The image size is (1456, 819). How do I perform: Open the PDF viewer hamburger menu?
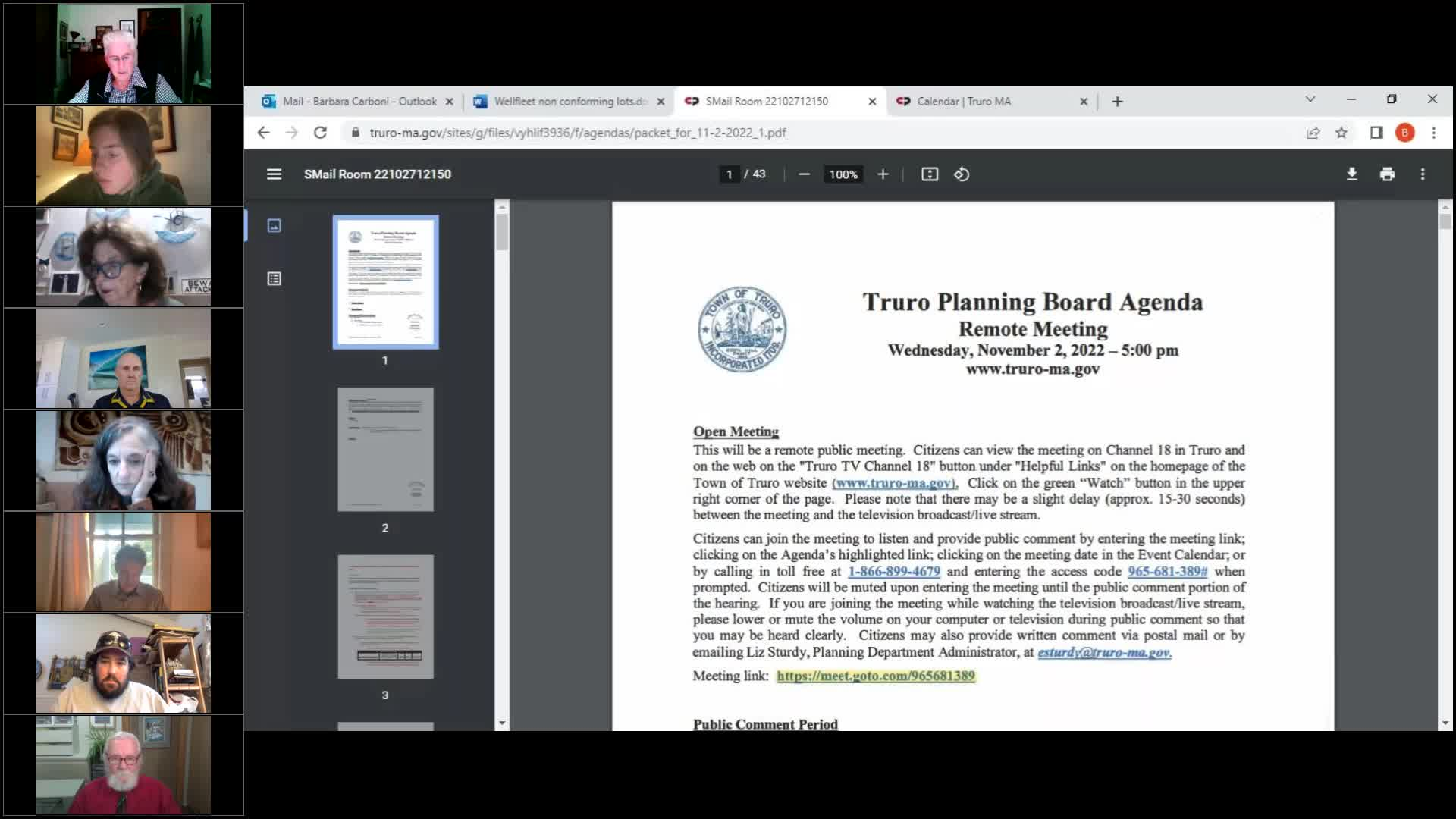tap(273, 174)
